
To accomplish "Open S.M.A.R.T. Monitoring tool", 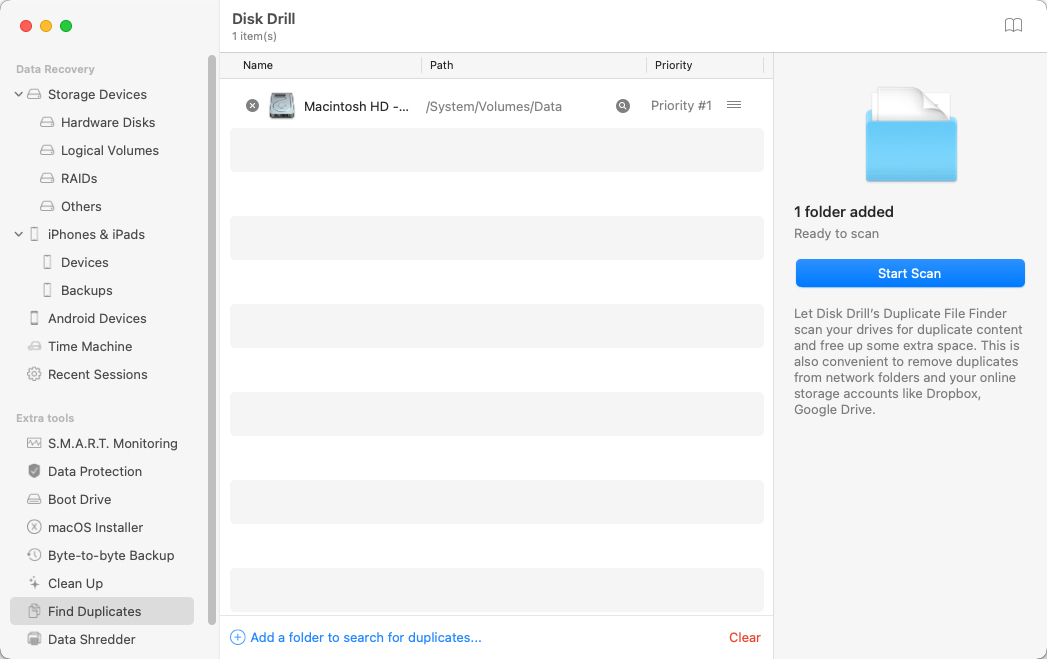I will (112, 443).
